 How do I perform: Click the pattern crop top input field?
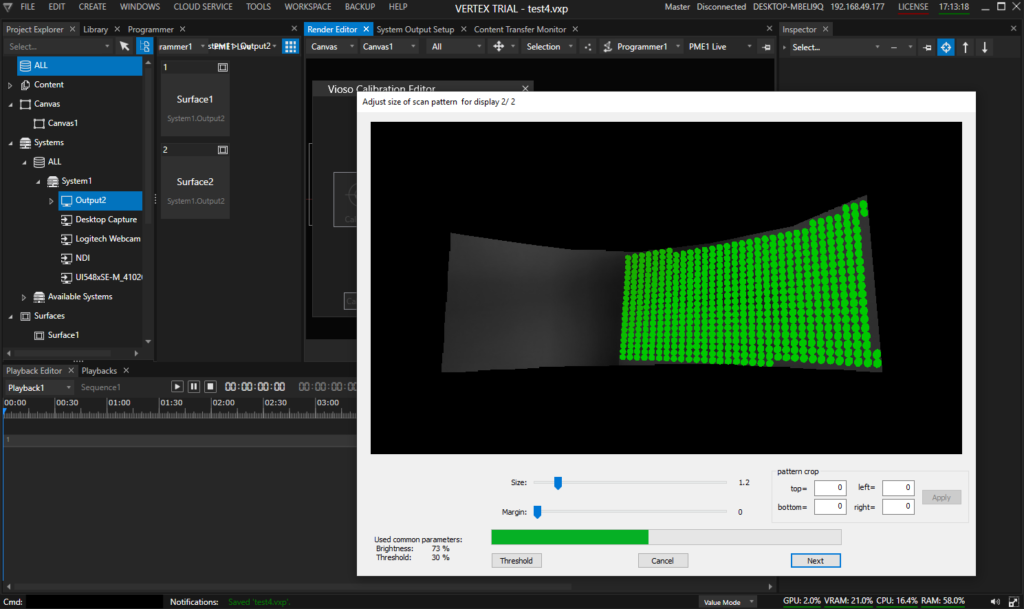tap(829, 488)
